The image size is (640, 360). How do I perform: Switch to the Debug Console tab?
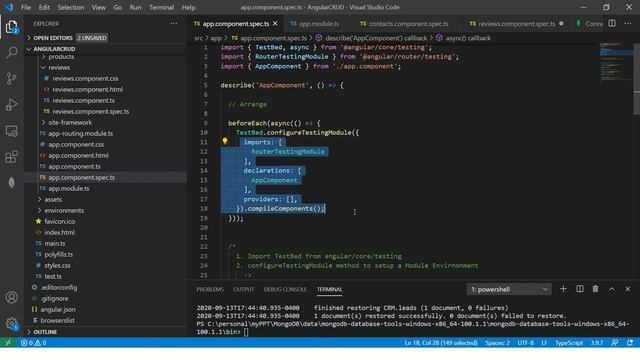[285, 289]
